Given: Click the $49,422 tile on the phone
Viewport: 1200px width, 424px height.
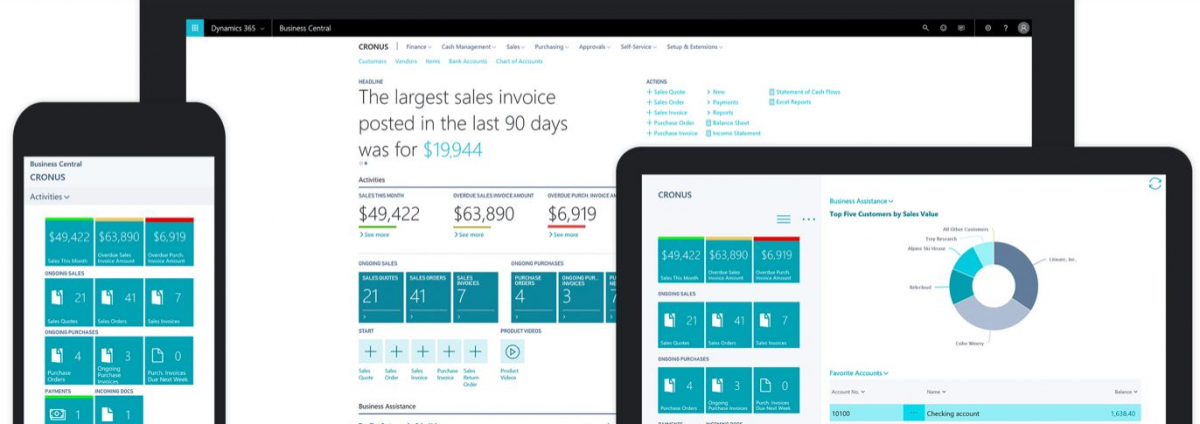Looking at the screenshot, I should pyautogui.click(x=69, y=243).
